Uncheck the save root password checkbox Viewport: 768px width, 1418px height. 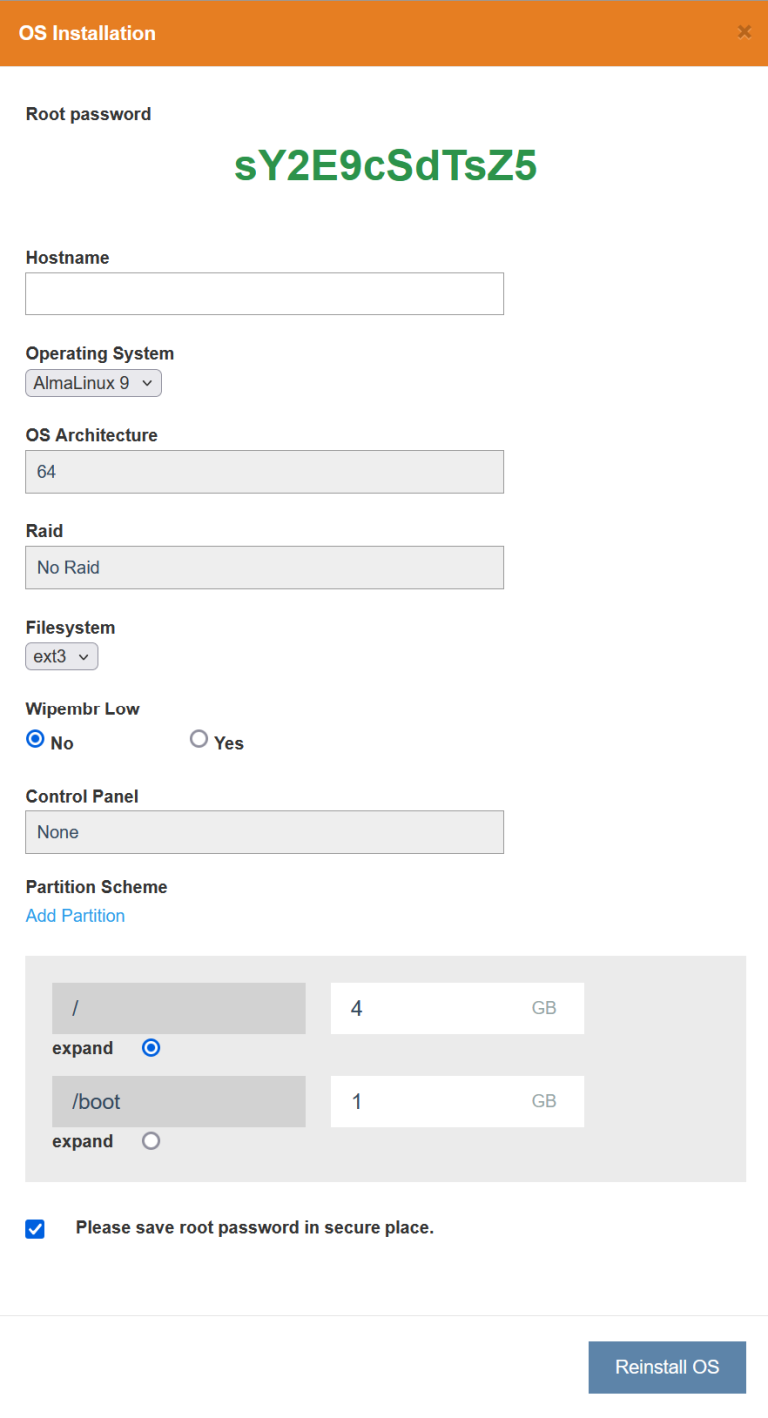pyautogui.click(x=35, y=1229)
